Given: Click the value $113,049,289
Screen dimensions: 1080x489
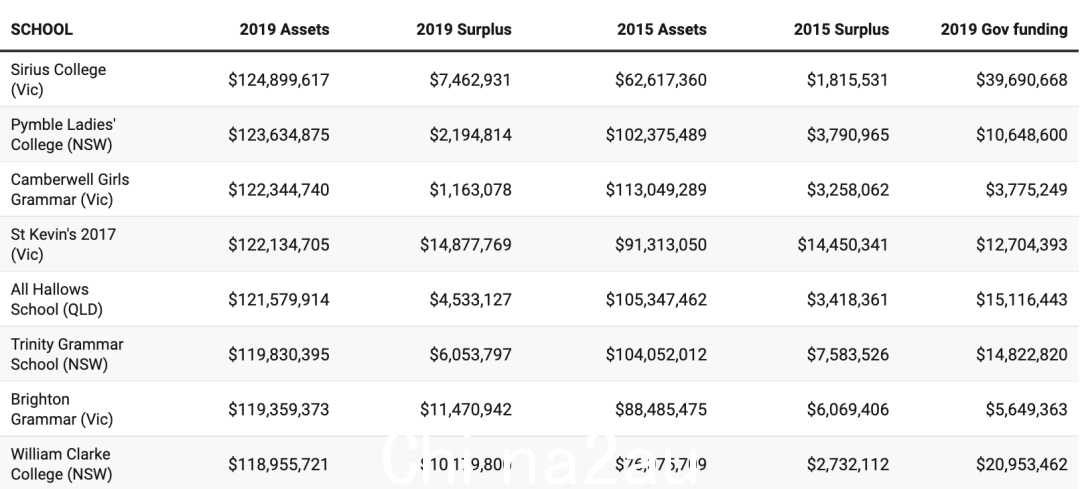Looking at the screenshot, I should click(x=656, y=190).
